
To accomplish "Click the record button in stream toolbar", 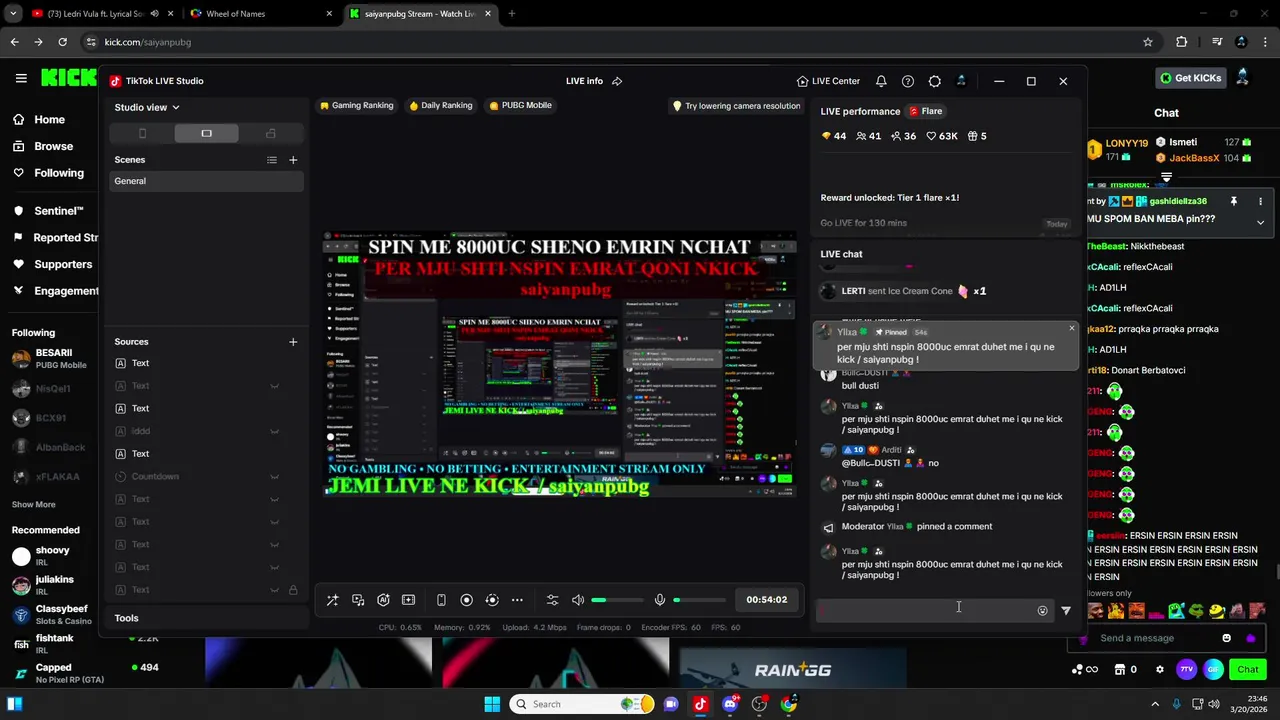I will tap(466, 600).
